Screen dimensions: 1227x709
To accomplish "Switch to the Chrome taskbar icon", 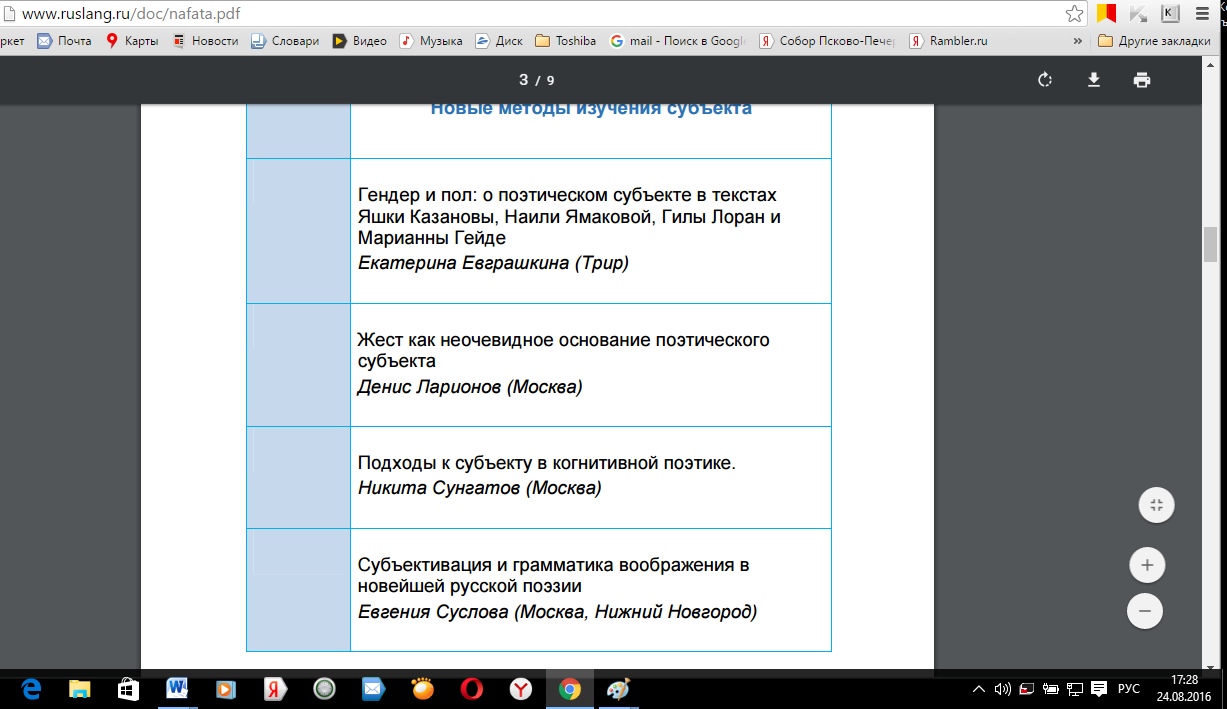I will pos(570,689).
